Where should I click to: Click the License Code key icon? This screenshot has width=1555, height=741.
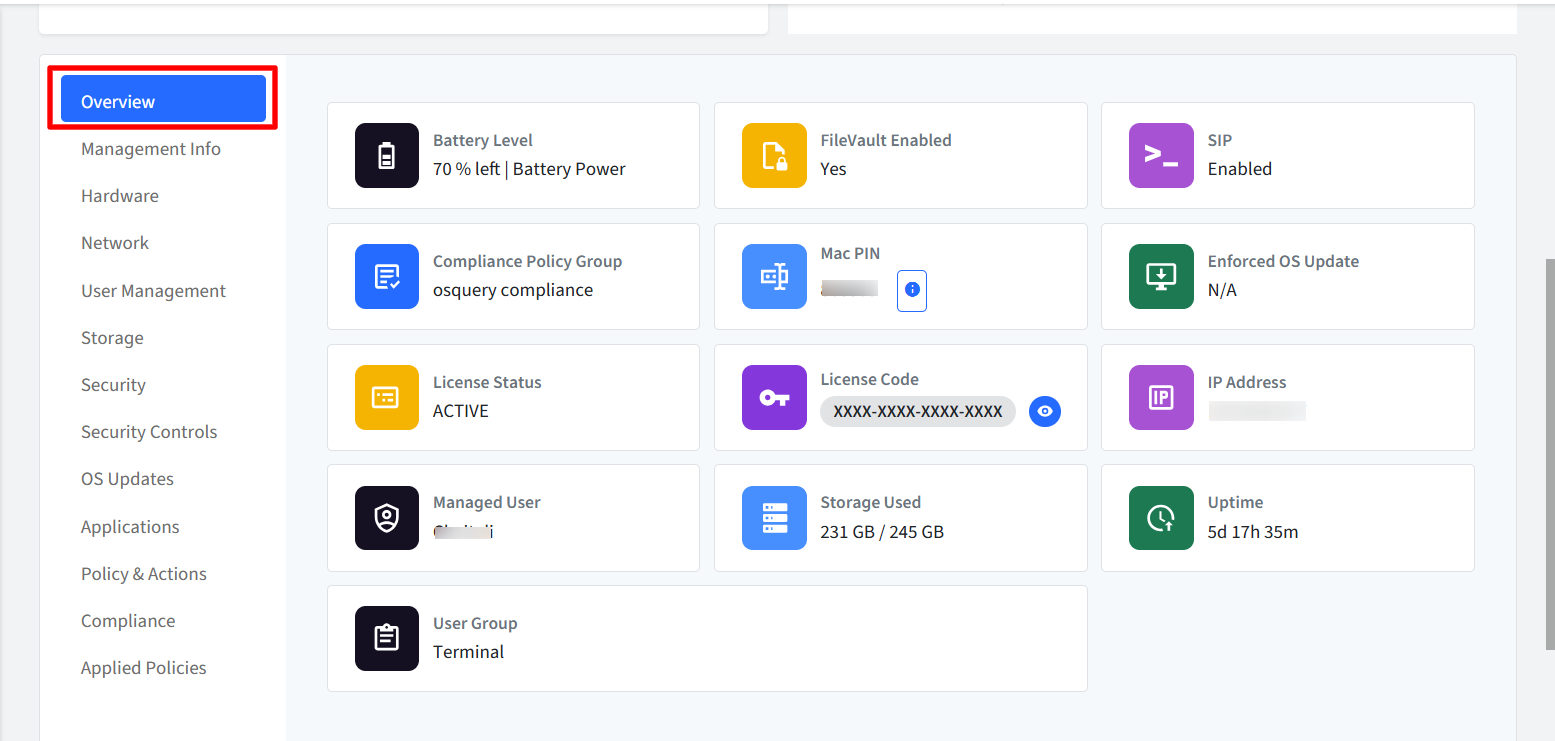(x=774, y=397)
